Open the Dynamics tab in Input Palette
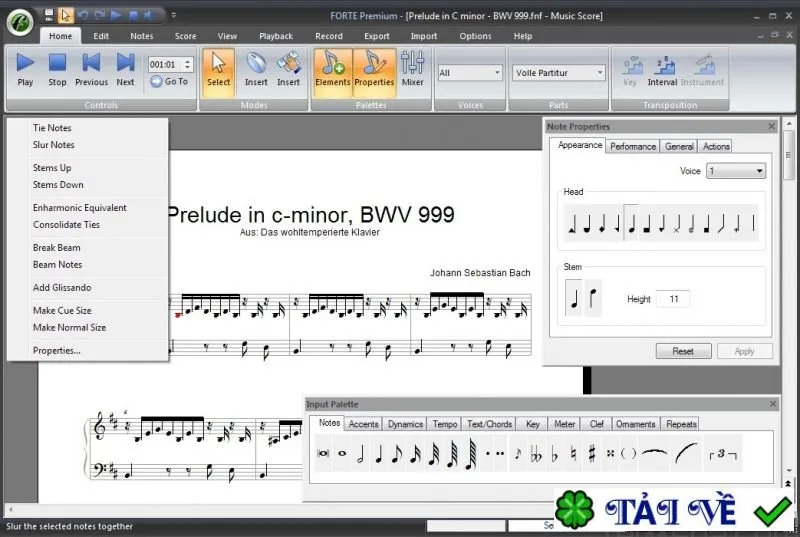This screenshot has width=800, height=537. [x=405, y=424]
